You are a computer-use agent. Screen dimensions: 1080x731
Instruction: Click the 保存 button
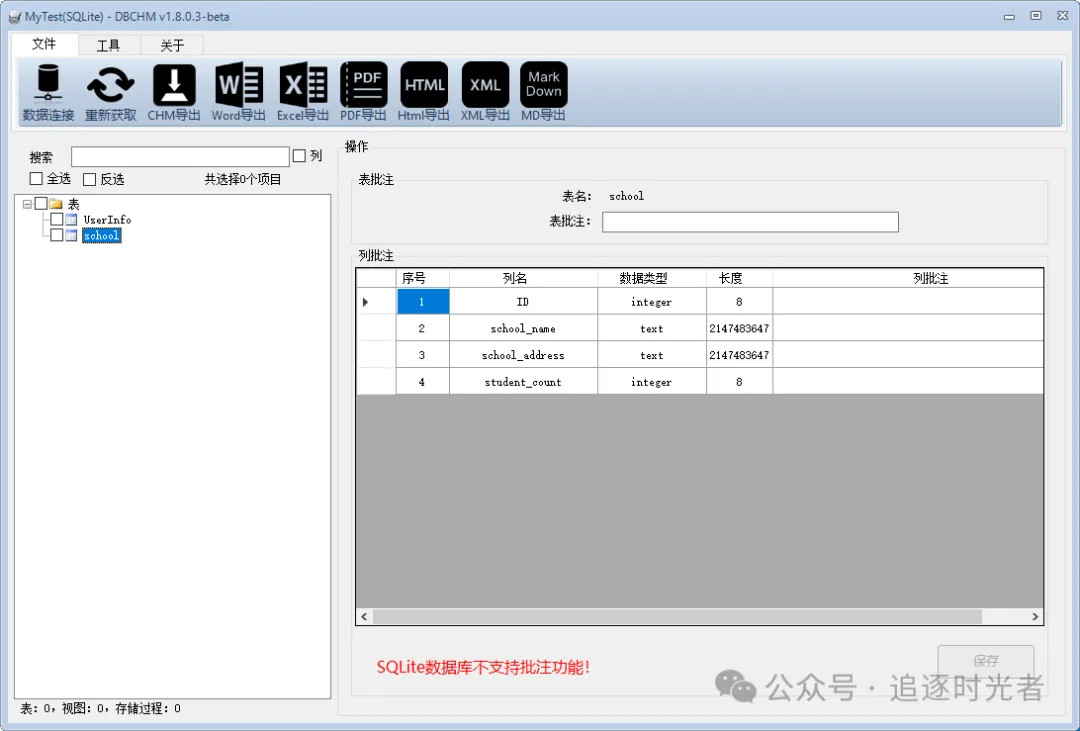click(986, 661)
